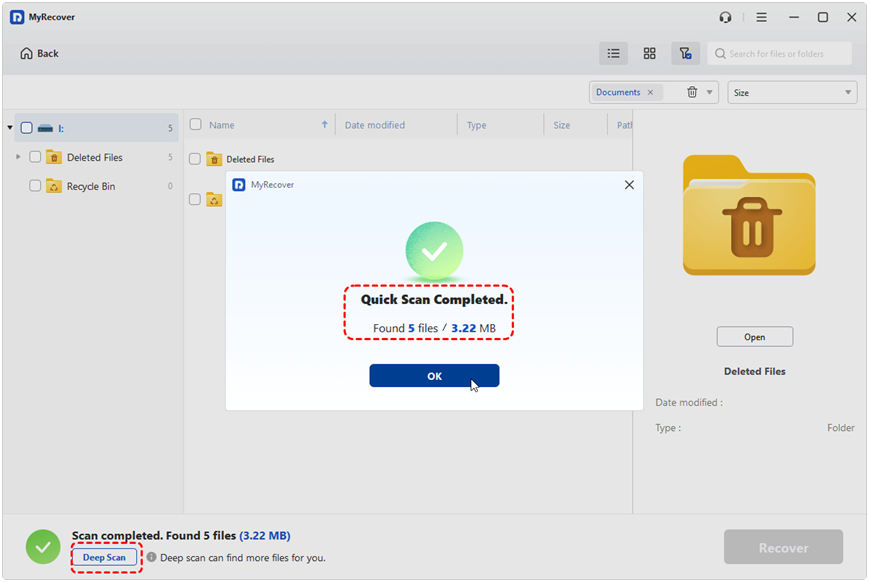Focus the search files or folders field
This screenshot has width=869, height=582.
click(780, 54)
